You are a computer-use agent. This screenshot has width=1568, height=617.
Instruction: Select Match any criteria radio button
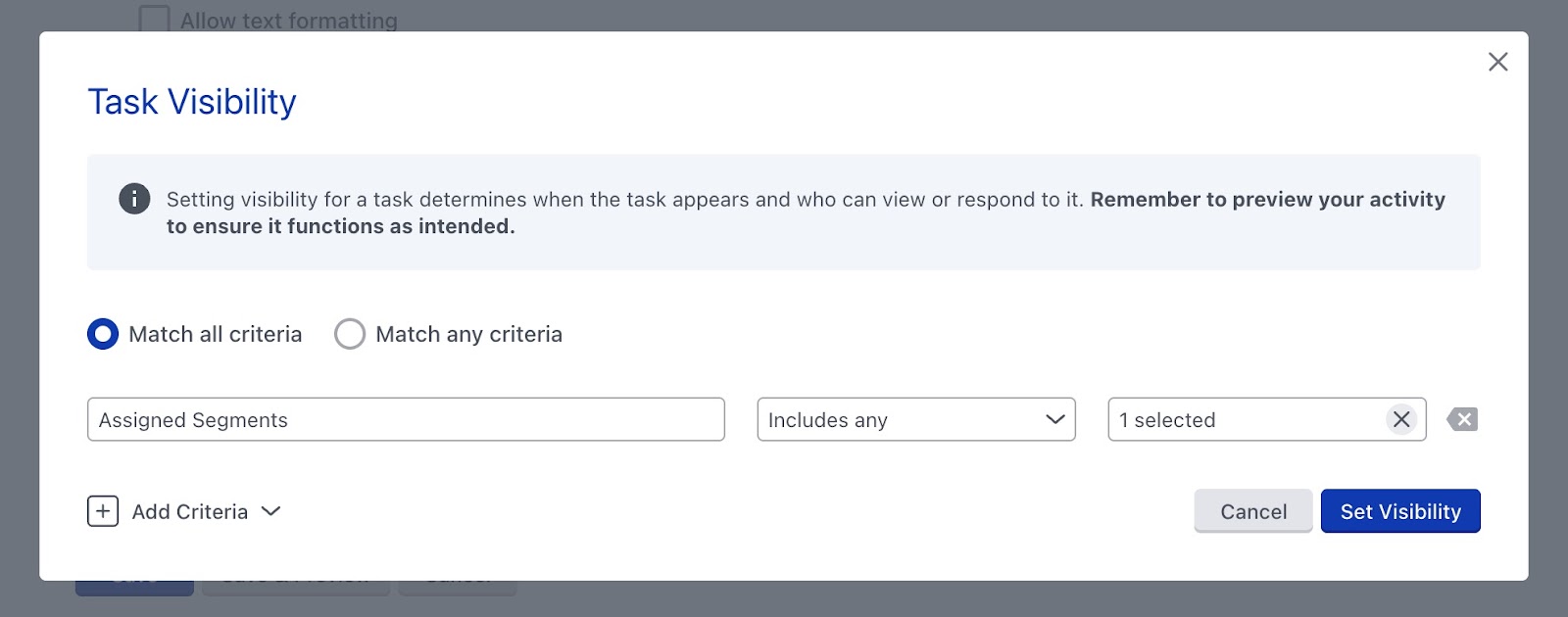pyautogui.click(x=350, y=334)
